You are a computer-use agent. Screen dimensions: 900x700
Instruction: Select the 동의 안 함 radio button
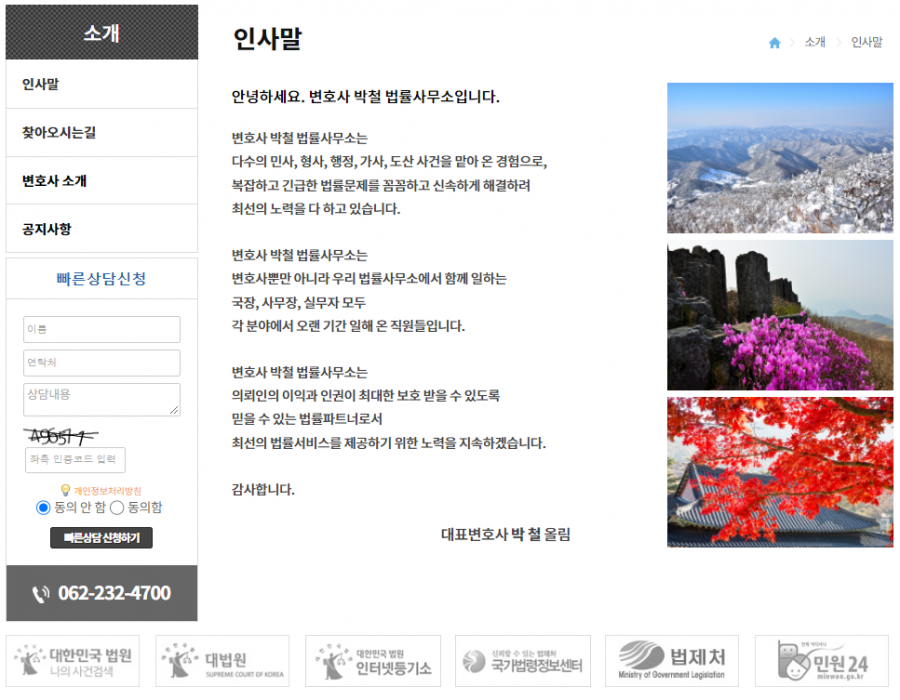coord(43,508)
